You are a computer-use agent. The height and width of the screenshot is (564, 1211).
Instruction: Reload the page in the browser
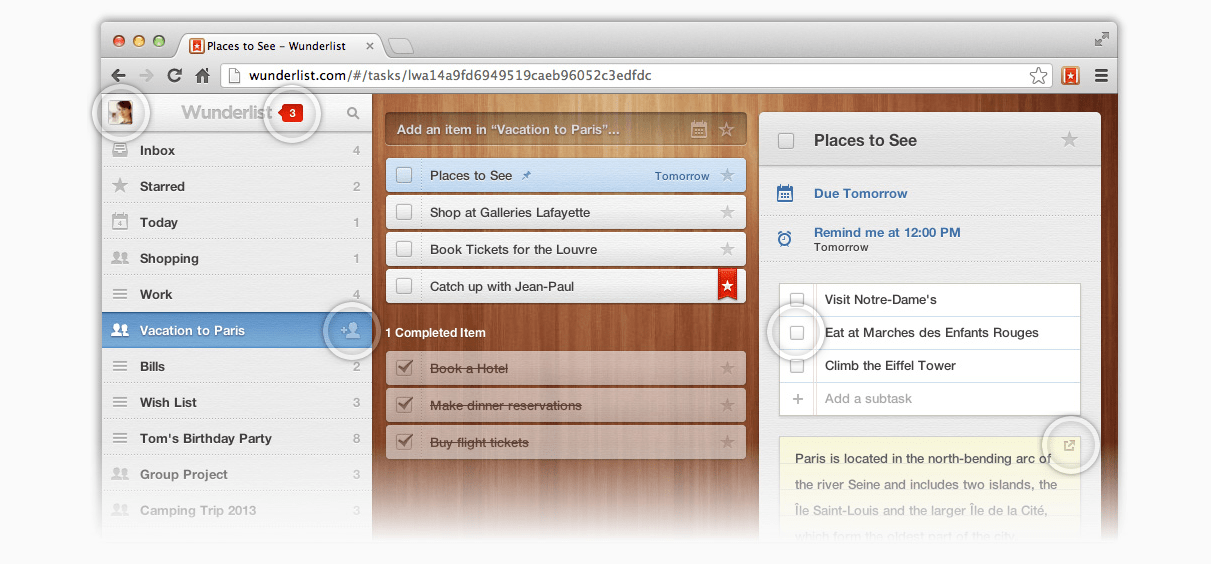click(x=174, y=75)
